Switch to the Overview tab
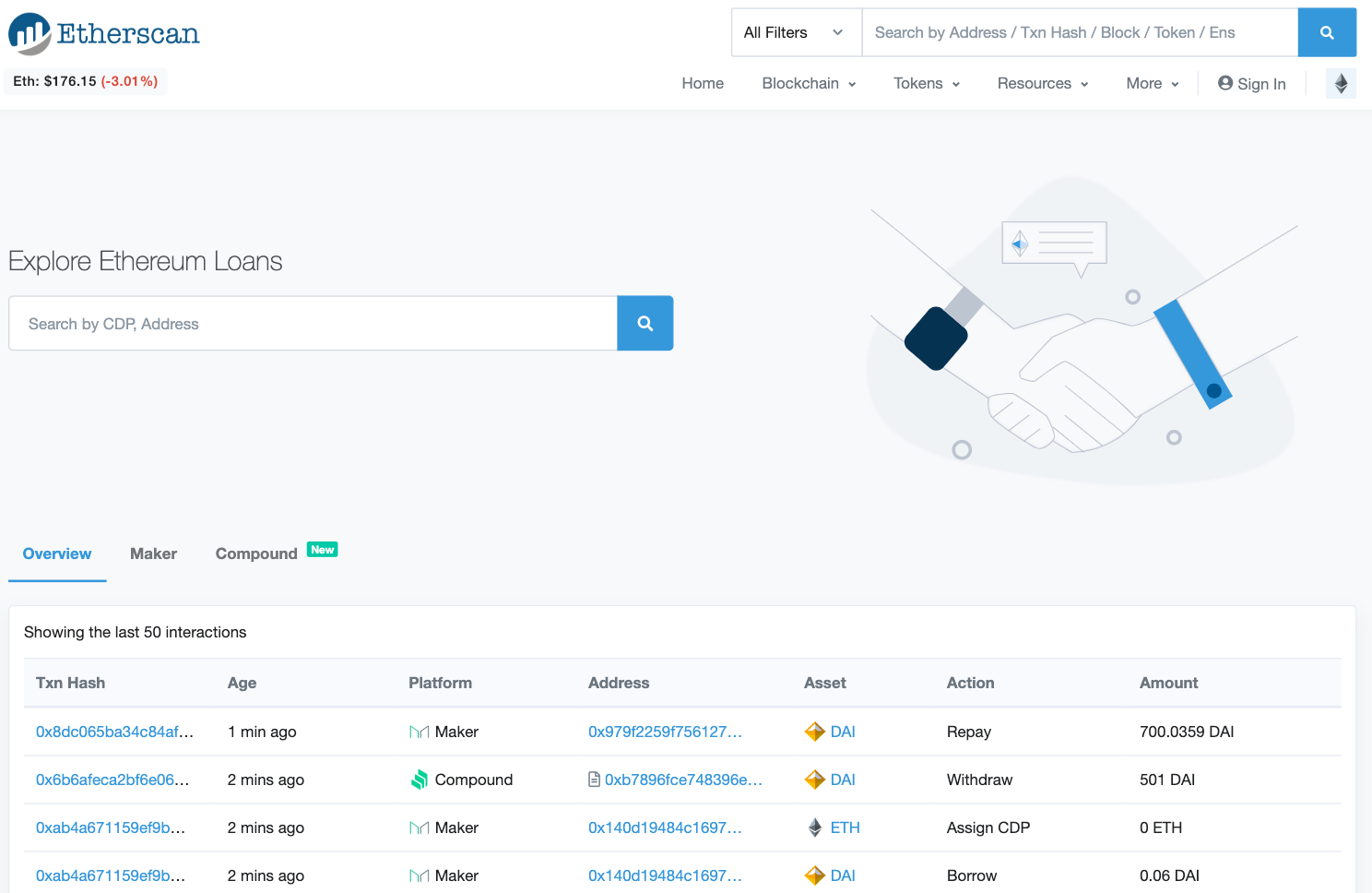The image size is (1372, 893). tap(57, 554)
